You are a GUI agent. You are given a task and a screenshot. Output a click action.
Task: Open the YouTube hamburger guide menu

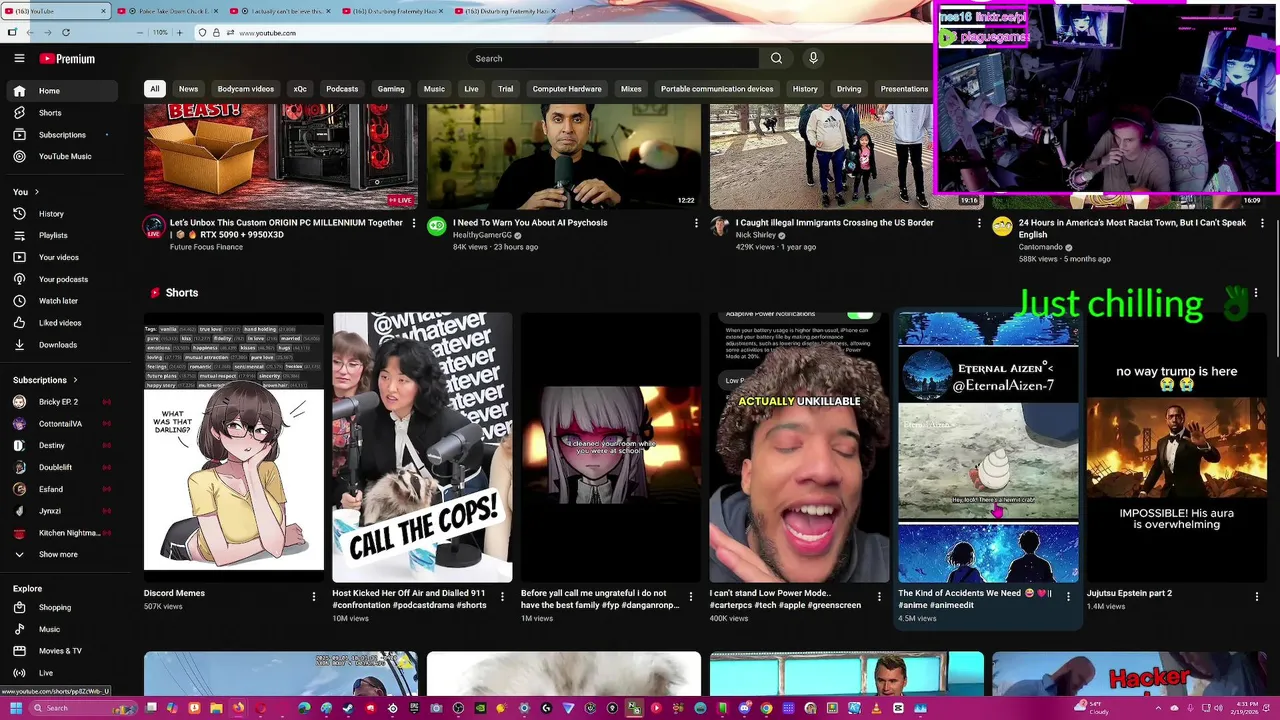click(19, 59)
